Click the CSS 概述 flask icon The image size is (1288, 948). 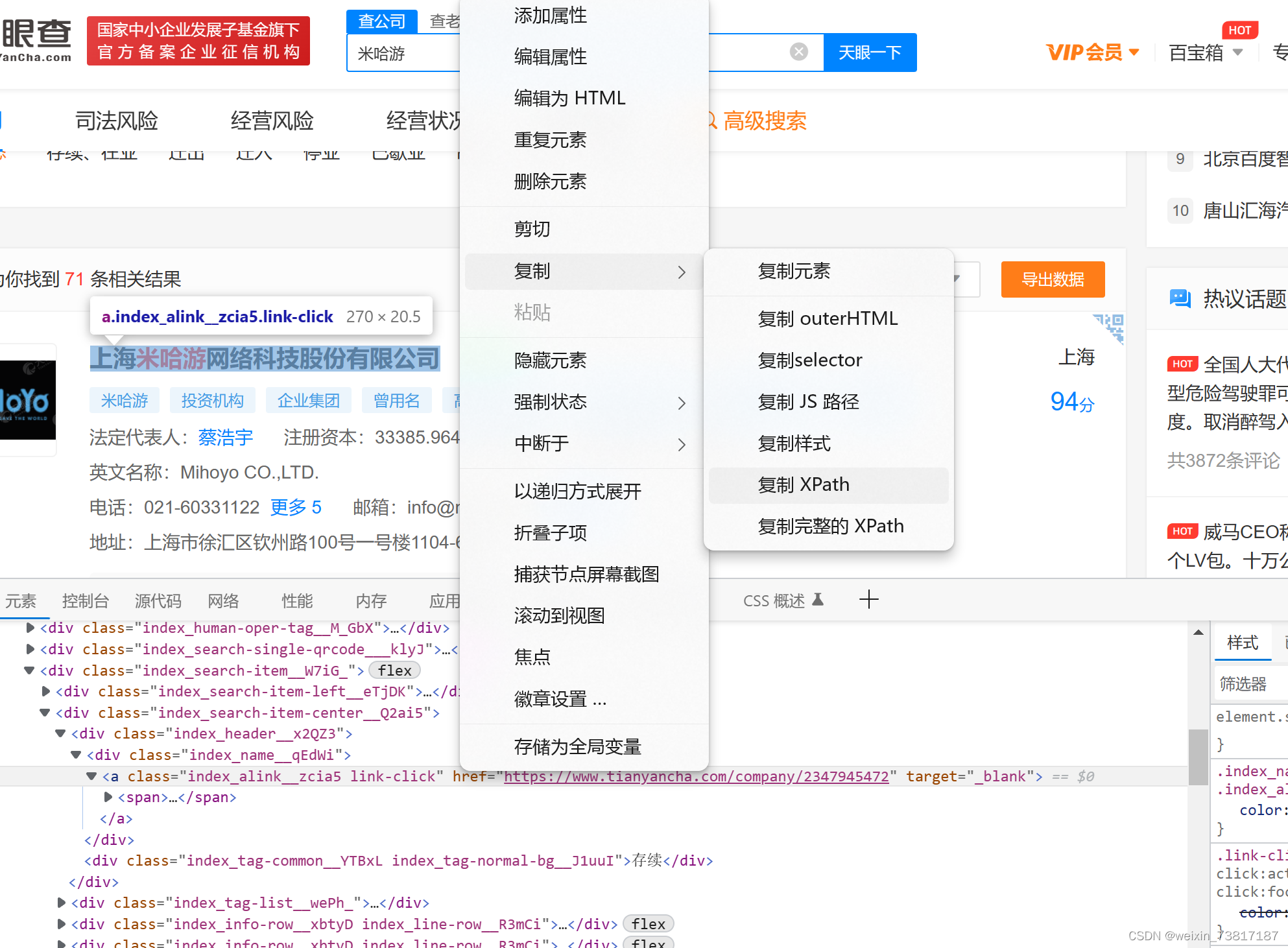pyautogui.click(x=818, y=600)
